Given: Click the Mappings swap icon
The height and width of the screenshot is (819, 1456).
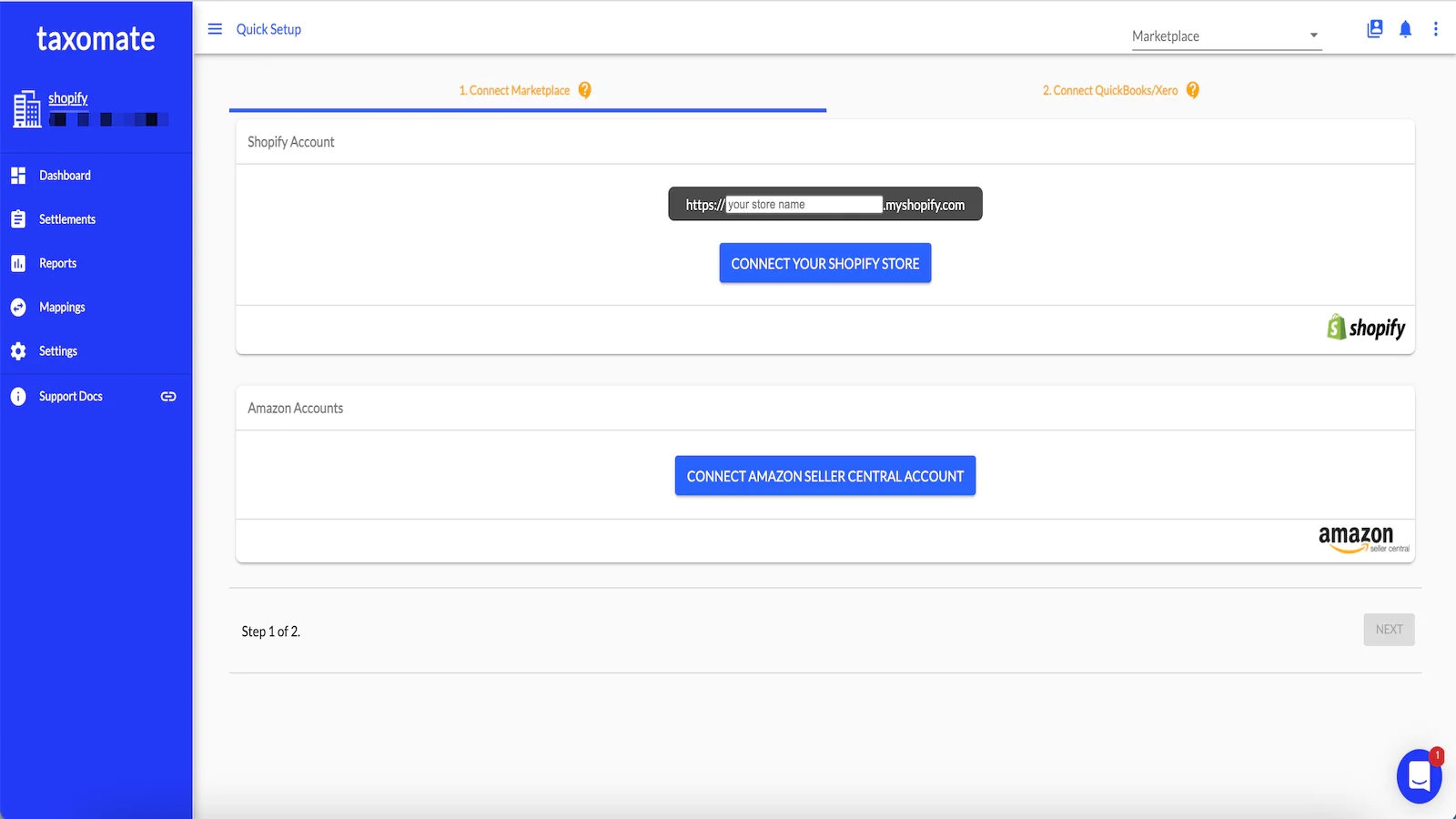Looking at the screenshot, I should (18, 308).
